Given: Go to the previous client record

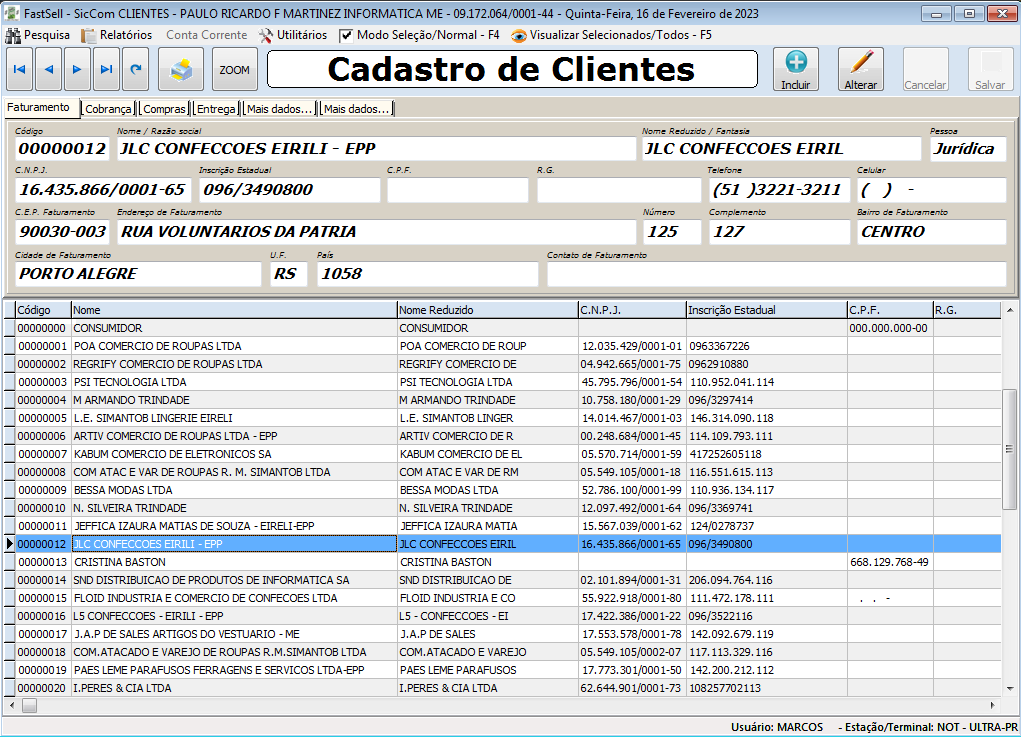Looking at the screenshot, I should (50, 69).
